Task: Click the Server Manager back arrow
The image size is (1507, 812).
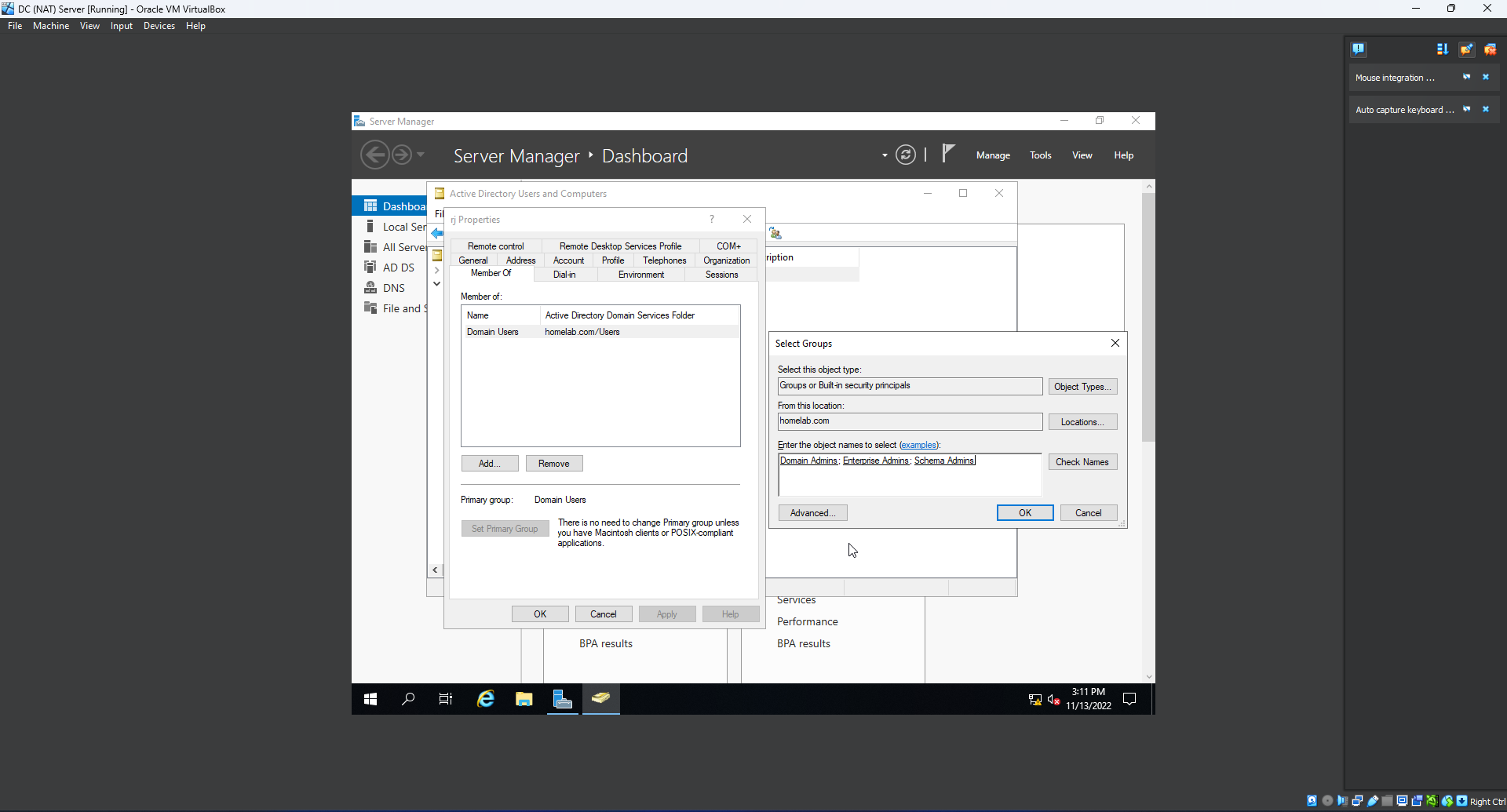Action: pos(374,155)
